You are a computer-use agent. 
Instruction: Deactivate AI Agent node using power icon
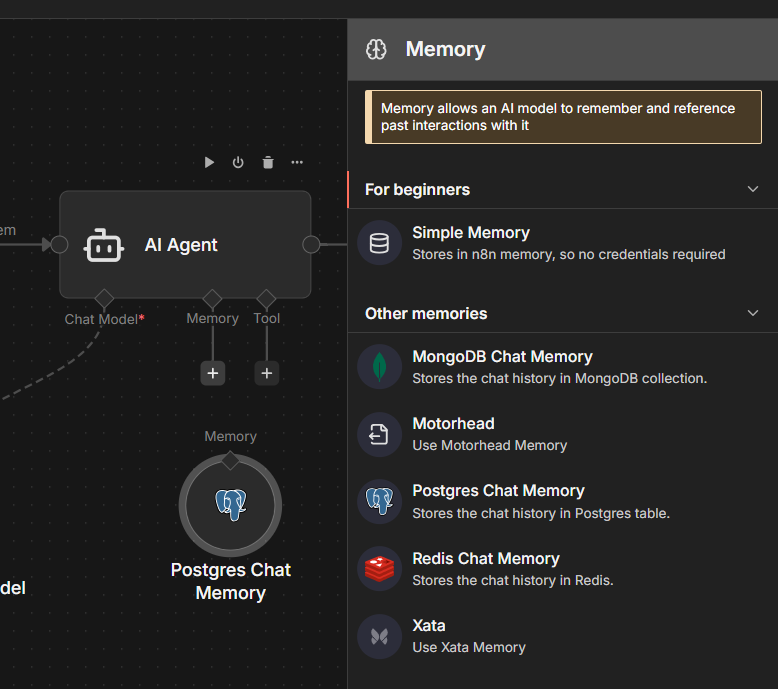pos(238,162)
